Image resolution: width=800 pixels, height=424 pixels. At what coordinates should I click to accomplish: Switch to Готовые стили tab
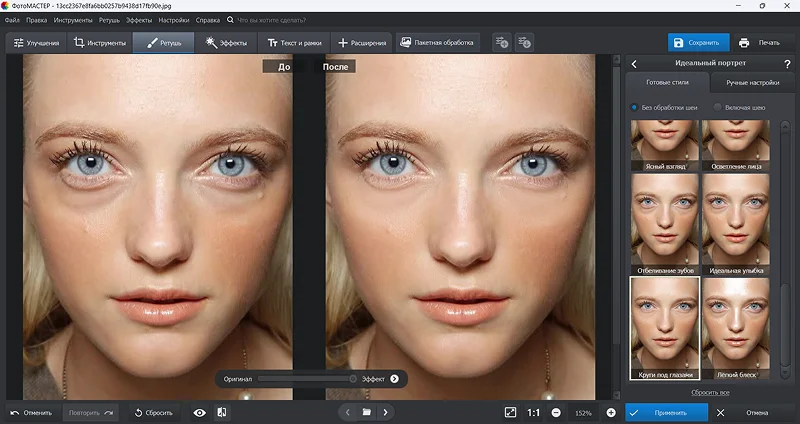(x=667, y=82)
